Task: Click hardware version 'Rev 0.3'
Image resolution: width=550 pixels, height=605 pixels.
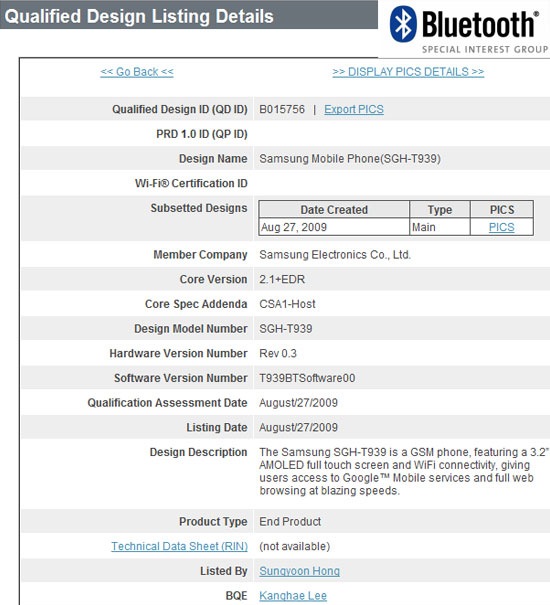Action: click(278, 353)
